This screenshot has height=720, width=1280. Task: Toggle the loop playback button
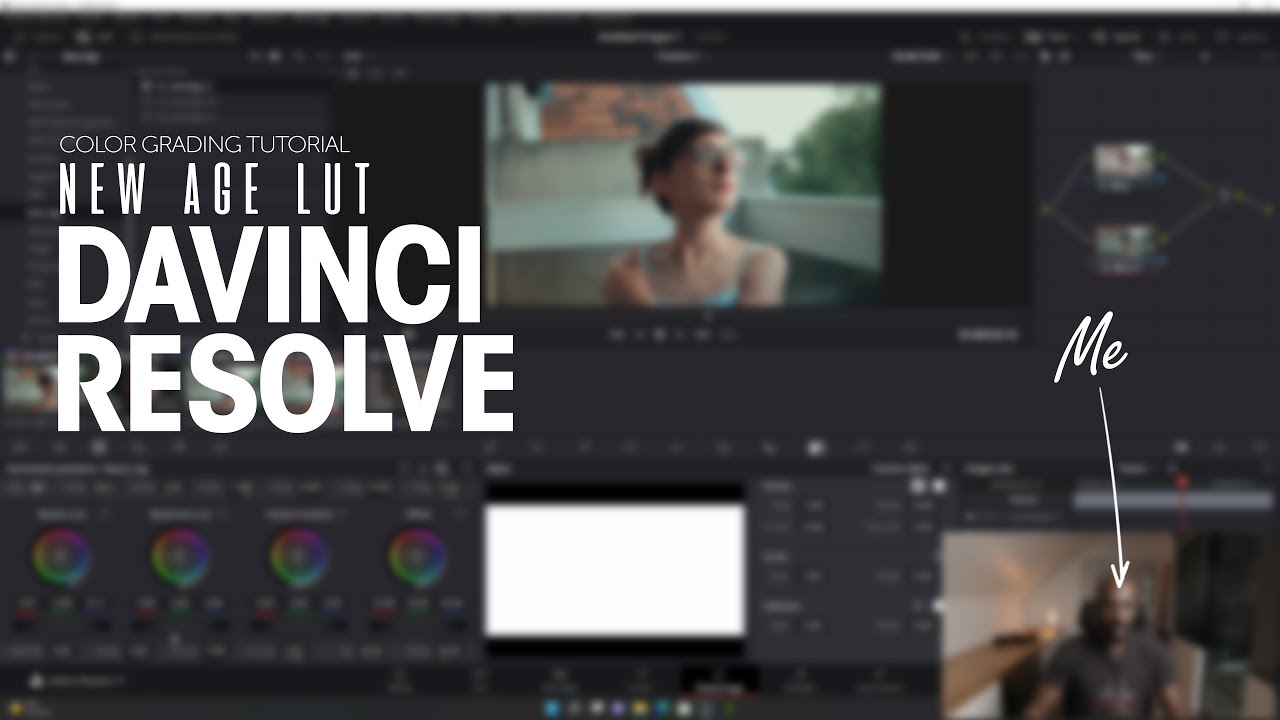pos(727,334)
